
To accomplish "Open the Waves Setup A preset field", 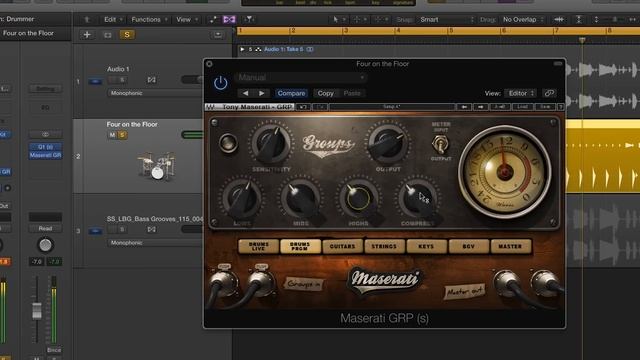I will coord(392,107).
